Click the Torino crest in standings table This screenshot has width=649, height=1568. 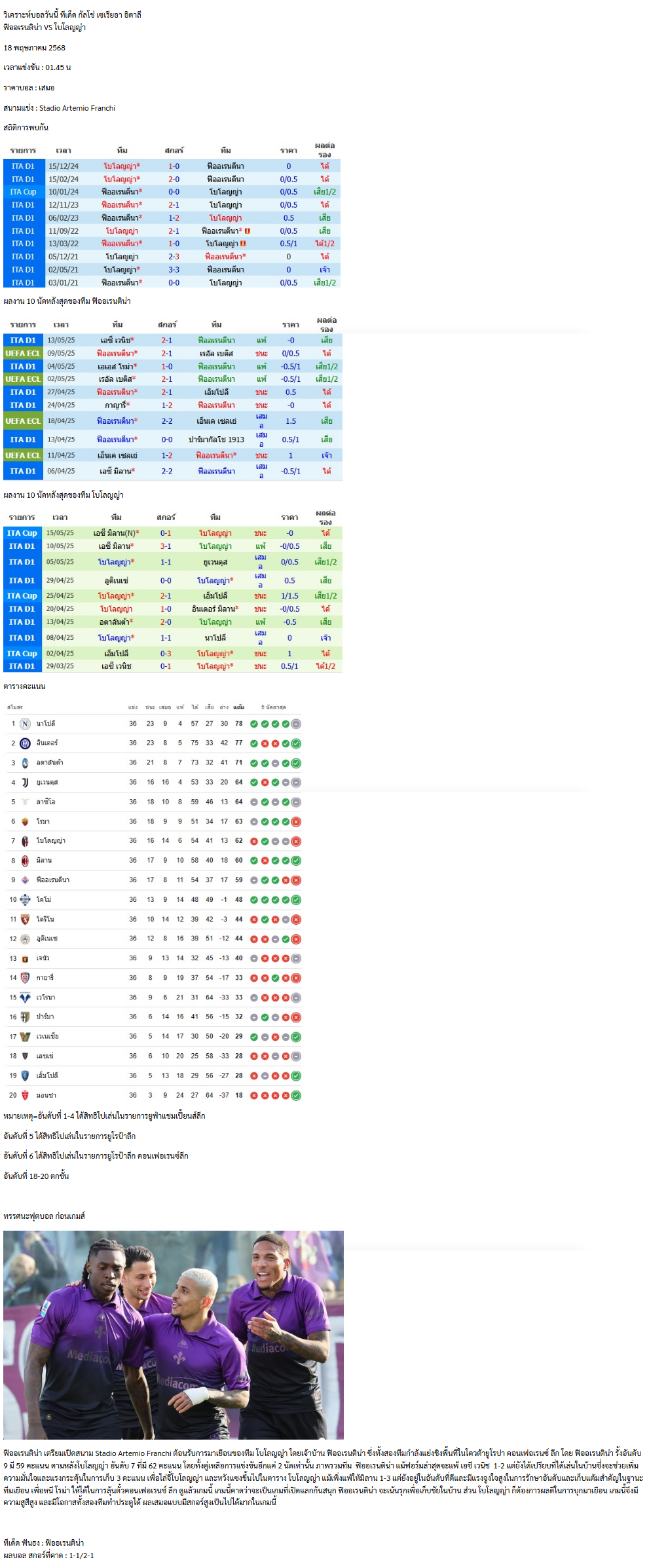point(25,920)
